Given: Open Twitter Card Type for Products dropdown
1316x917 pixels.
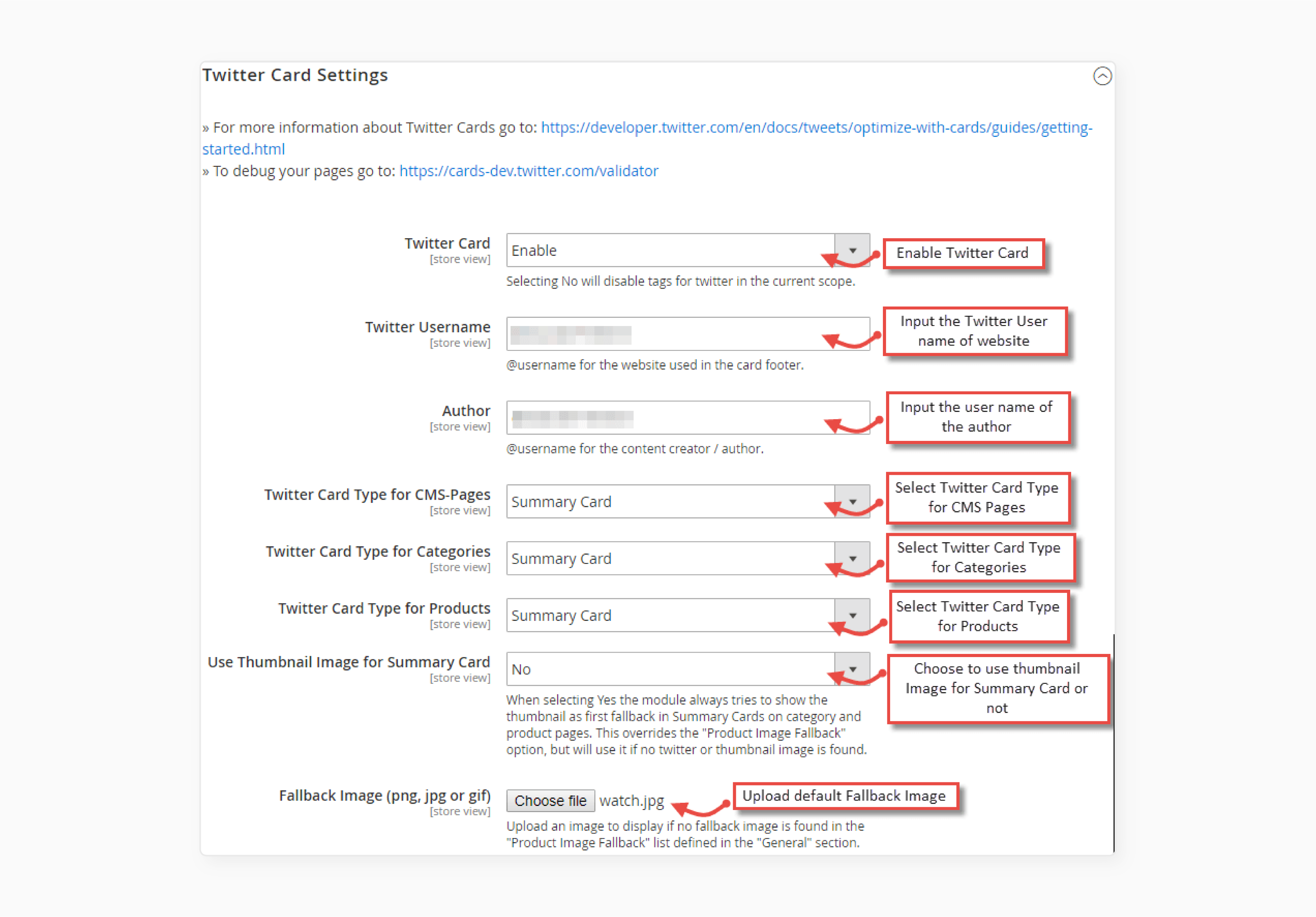Looking at the screenshot, I should coord(688,615).
